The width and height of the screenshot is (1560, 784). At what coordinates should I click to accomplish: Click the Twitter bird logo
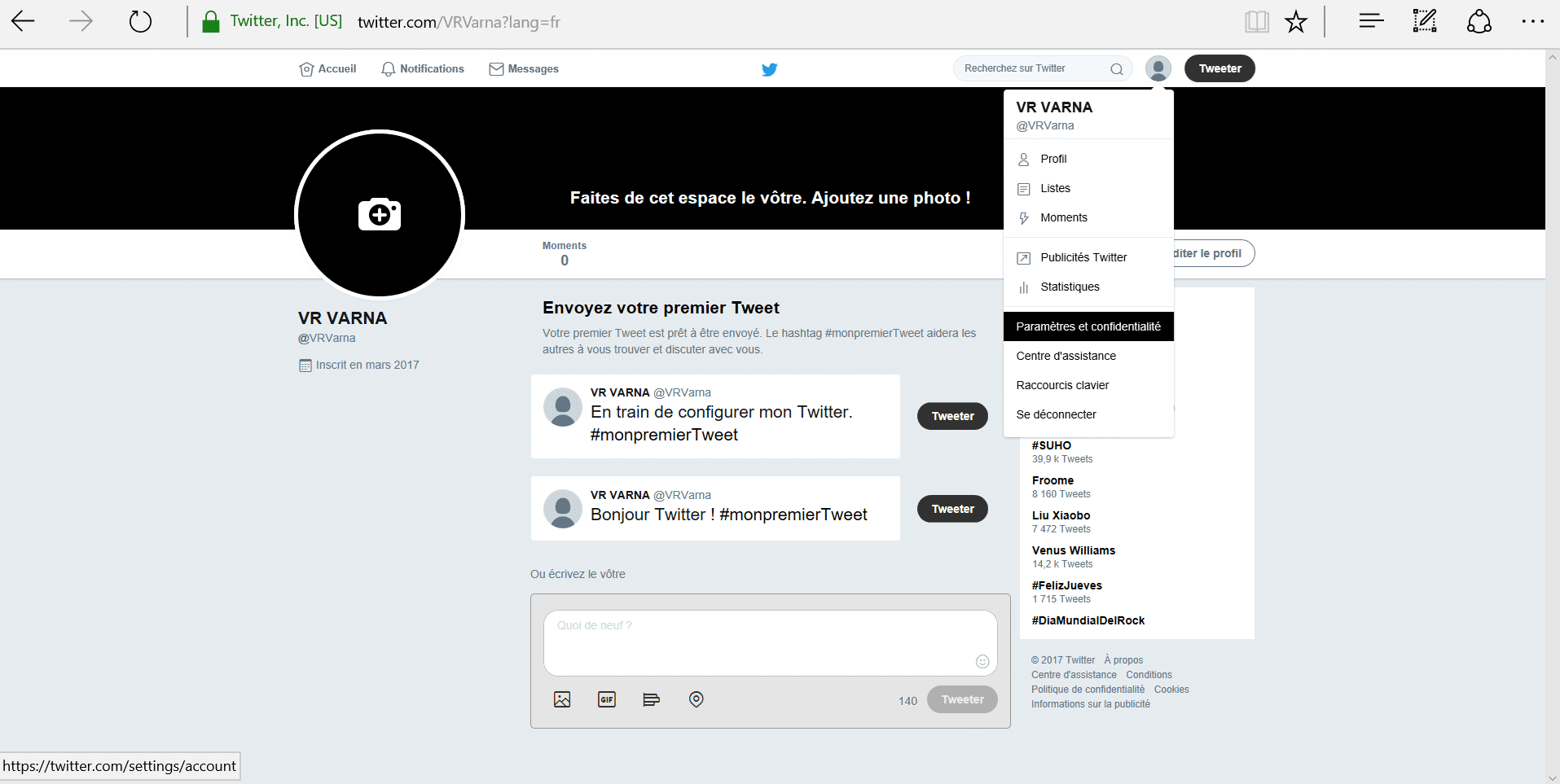click(769, 69)
